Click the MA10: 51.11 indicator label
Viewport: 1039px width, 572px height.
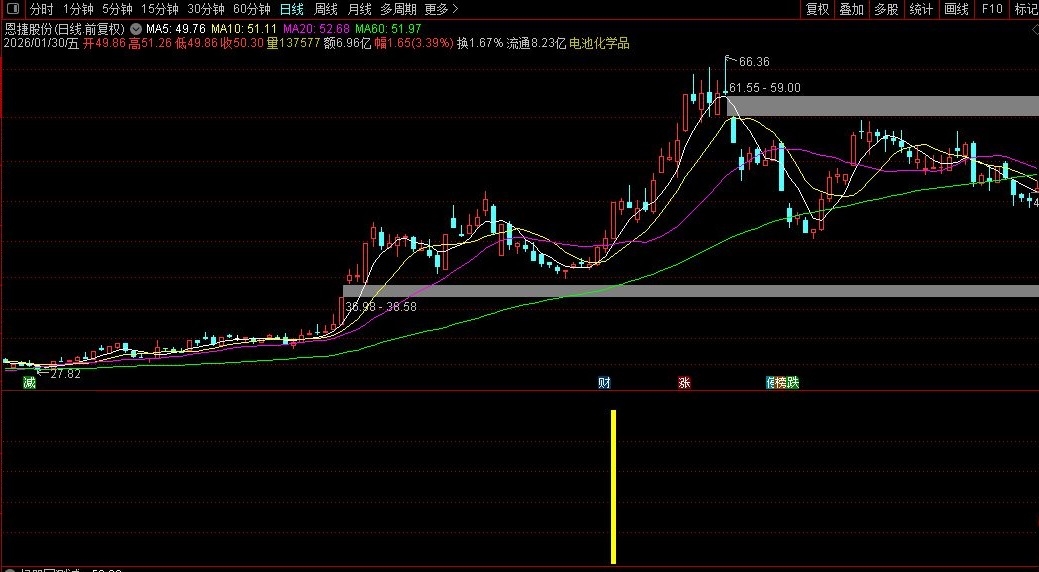pyautogui.click(x=244, y=29)
